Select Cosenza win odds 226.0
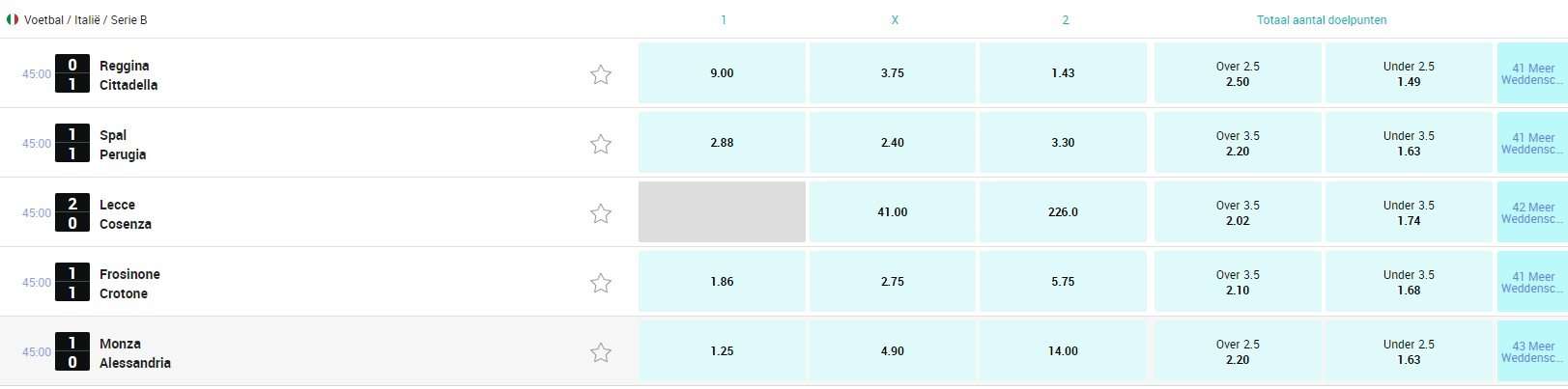 pyautogui.click(x=1063, y=212)
